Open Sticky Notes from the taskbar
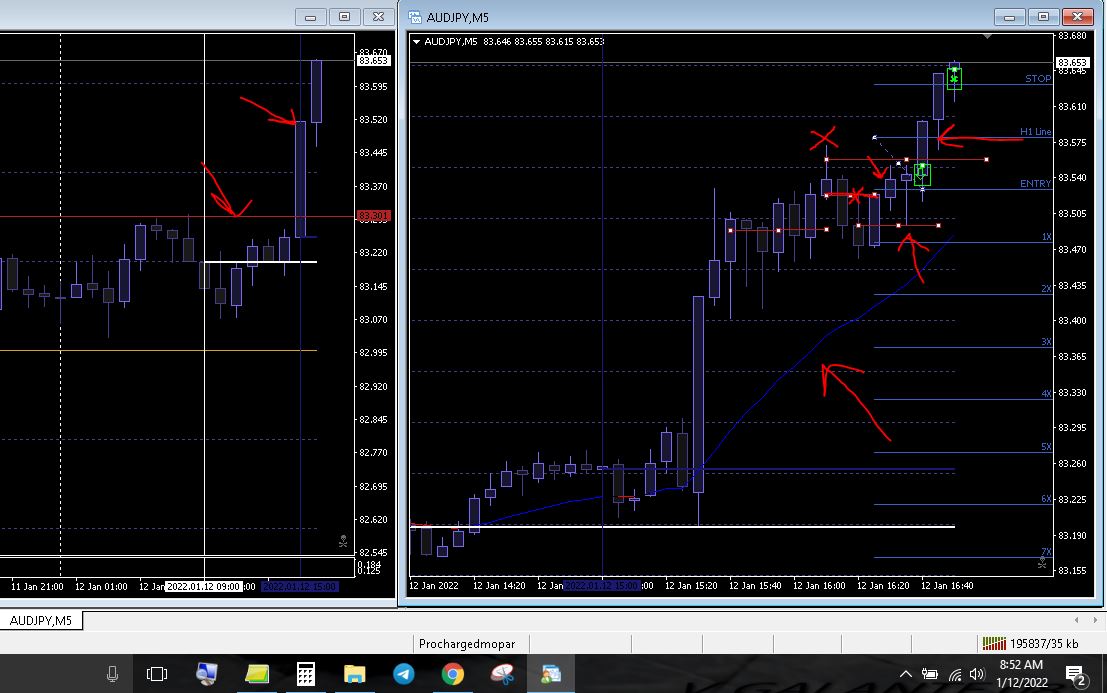 (x=257, y=675)
